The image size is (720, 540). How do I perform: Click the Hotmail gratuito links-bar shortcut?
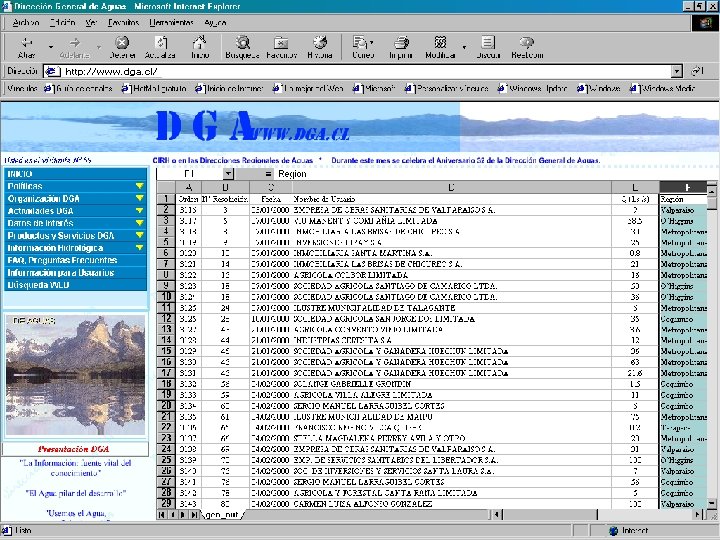(154, 88)
